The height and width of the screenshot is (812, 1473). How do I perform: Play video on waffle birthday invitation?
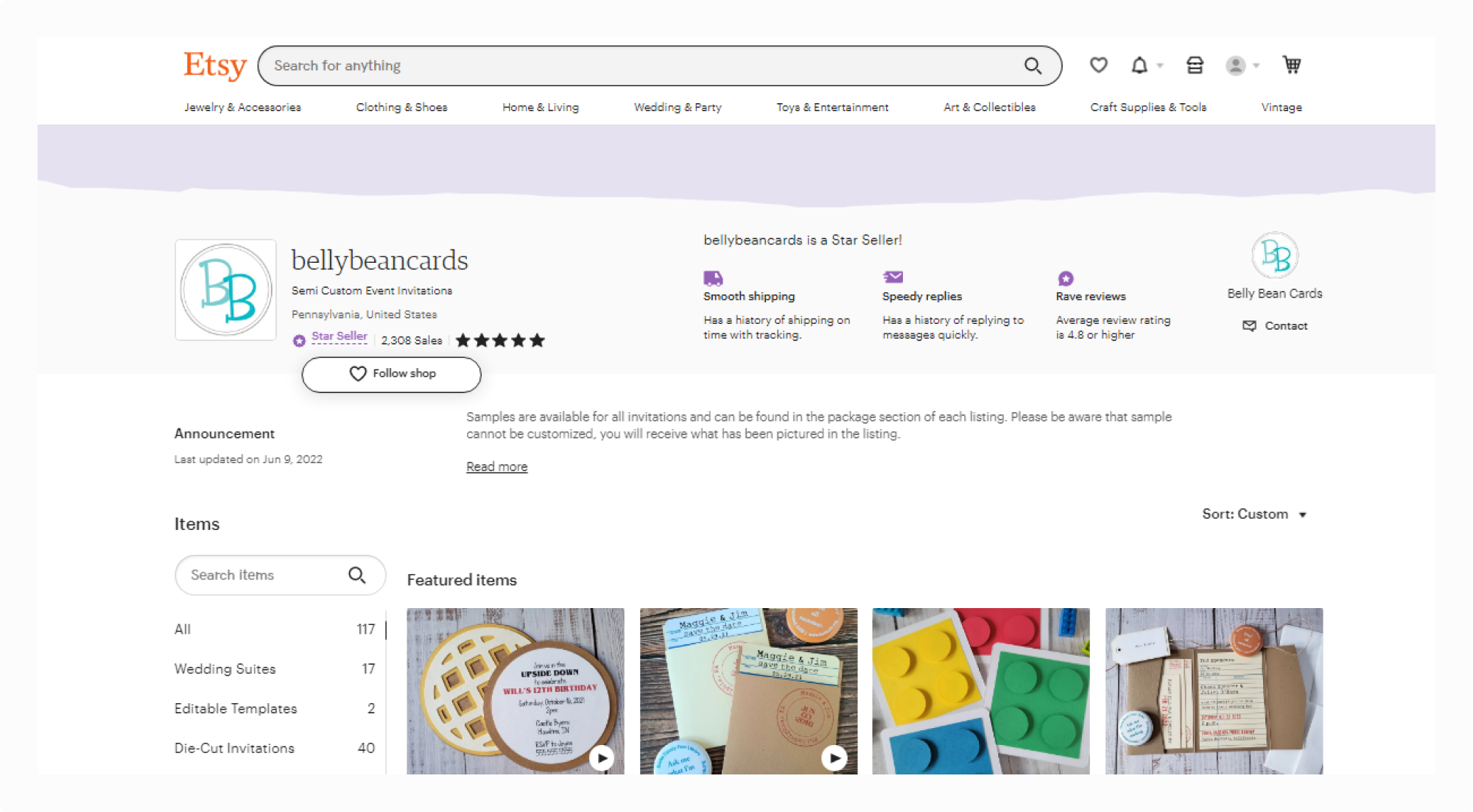point(602,758)
